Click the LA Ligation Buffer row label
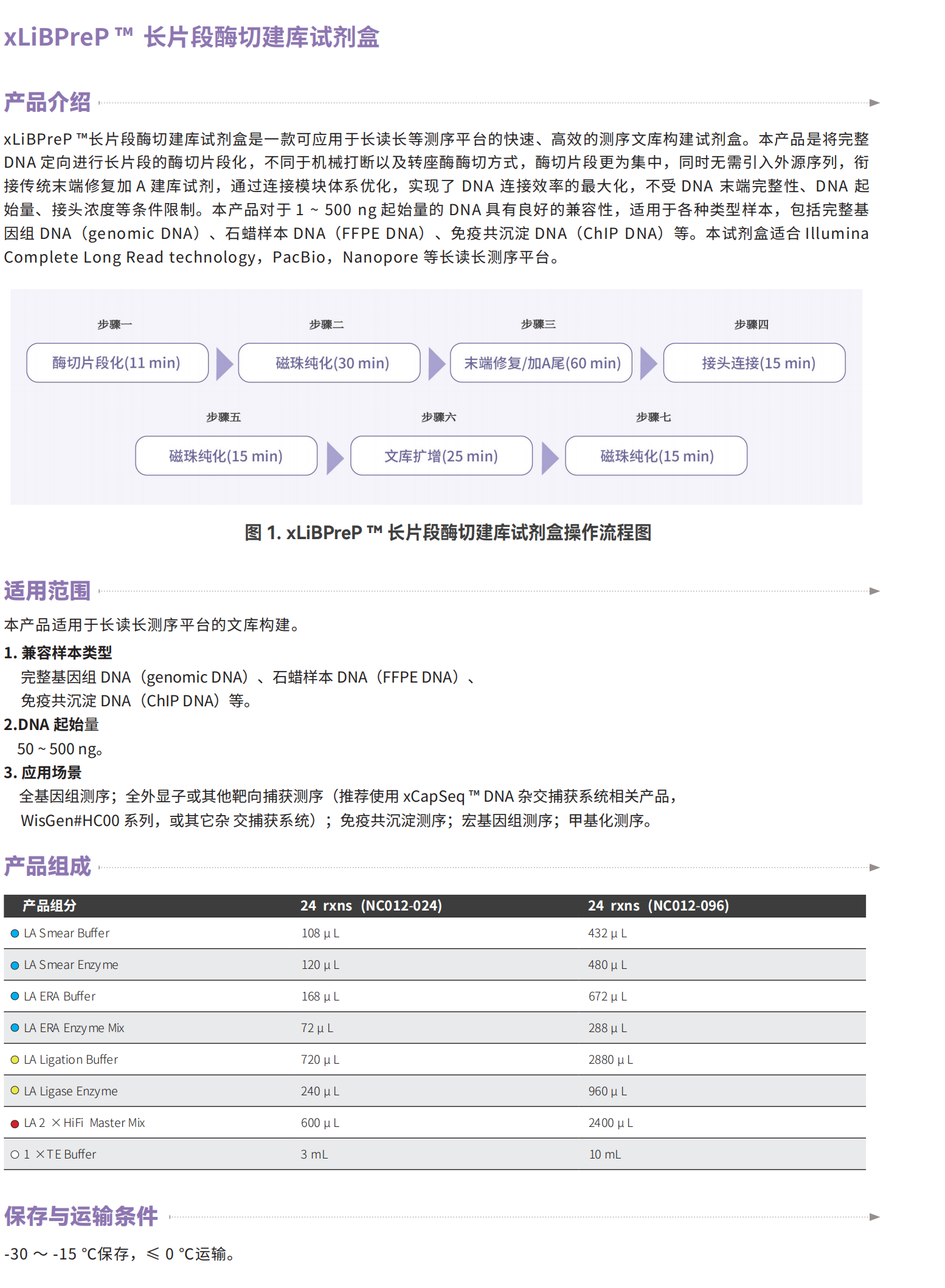945x1288 pixels. click(71, 1059)
